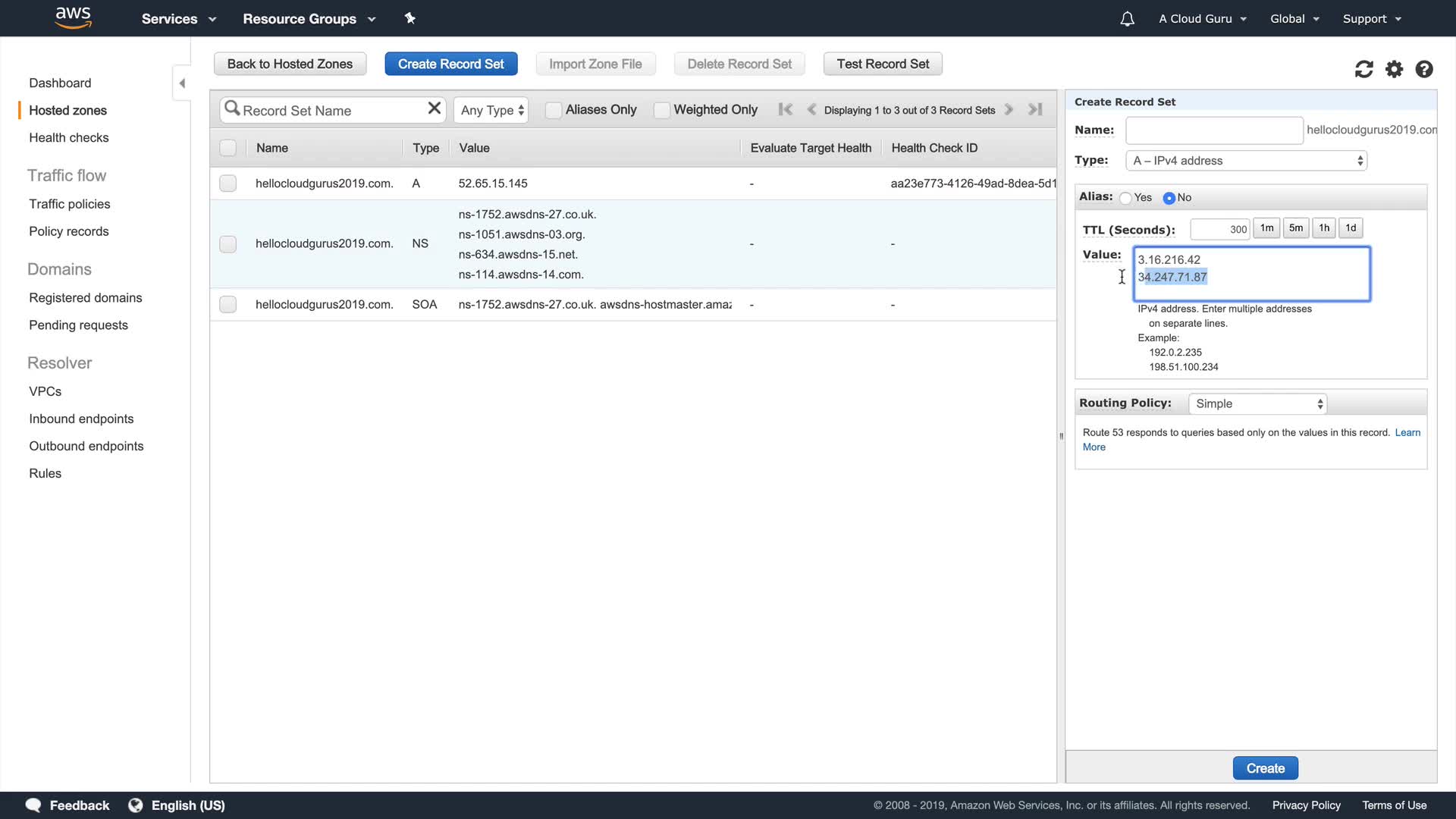Tick the Weighted Only checkbox

click(x=661, y=110)
